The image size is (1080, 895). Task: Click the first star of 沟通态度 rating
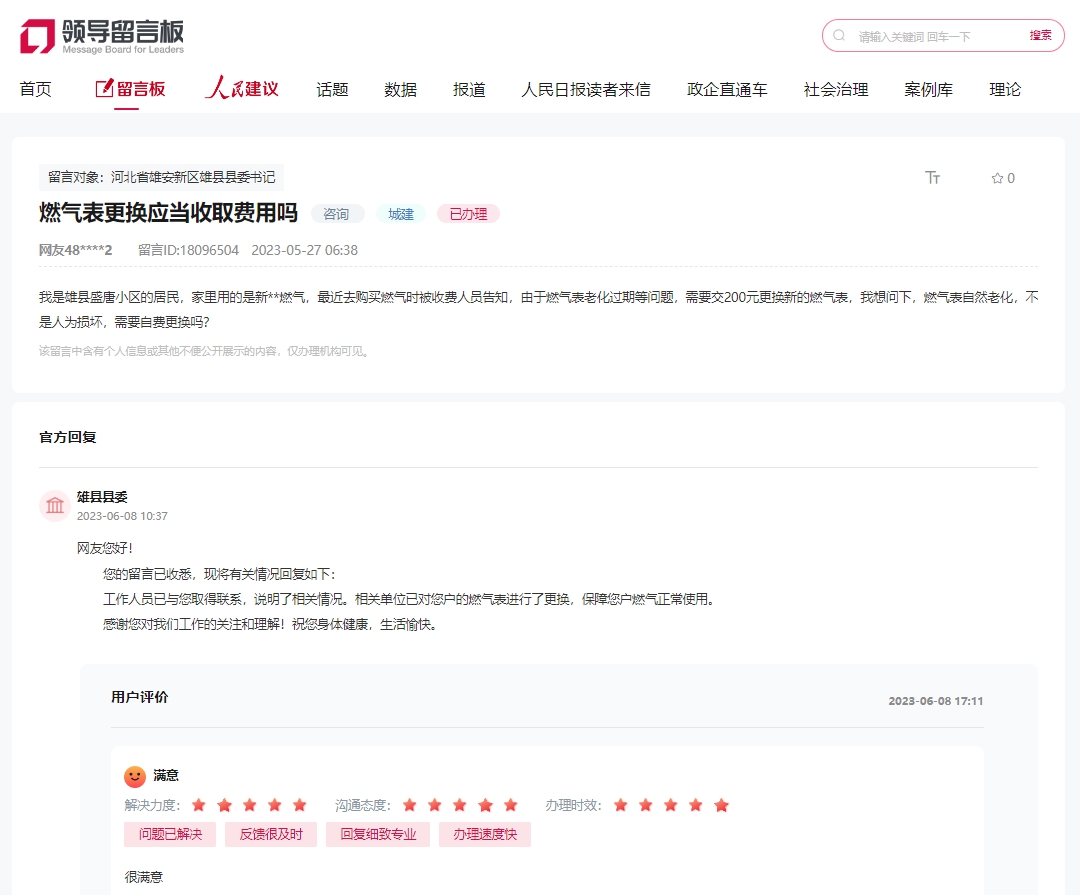(410, 805)
